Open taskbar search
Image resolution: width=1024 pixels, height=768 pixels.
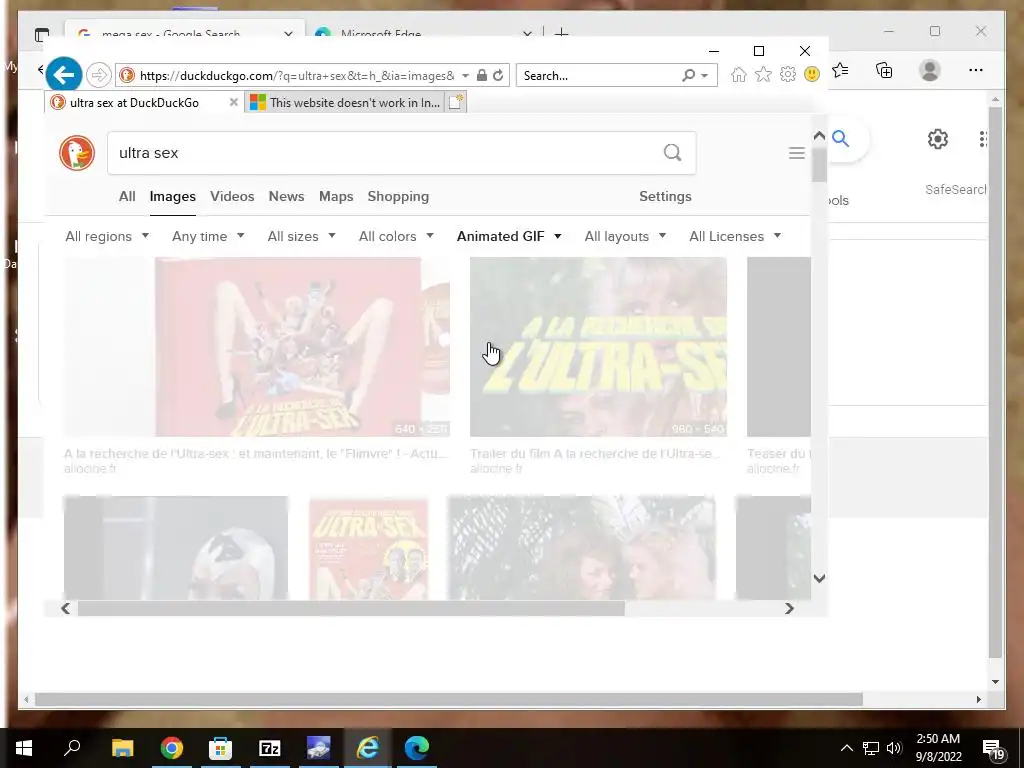(x=72, y=748)
